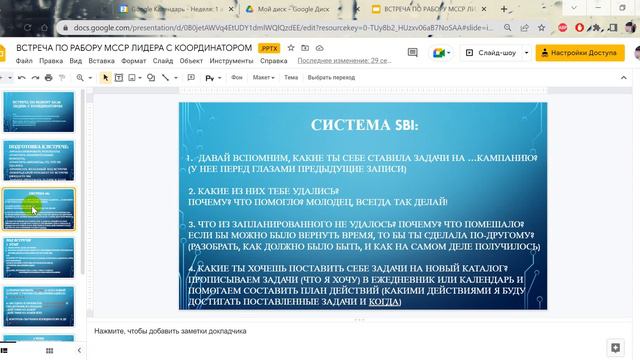Viewport: 640px width, 360px height.
Task: Select the Line tool icon
Action: (x=165, y=78)
